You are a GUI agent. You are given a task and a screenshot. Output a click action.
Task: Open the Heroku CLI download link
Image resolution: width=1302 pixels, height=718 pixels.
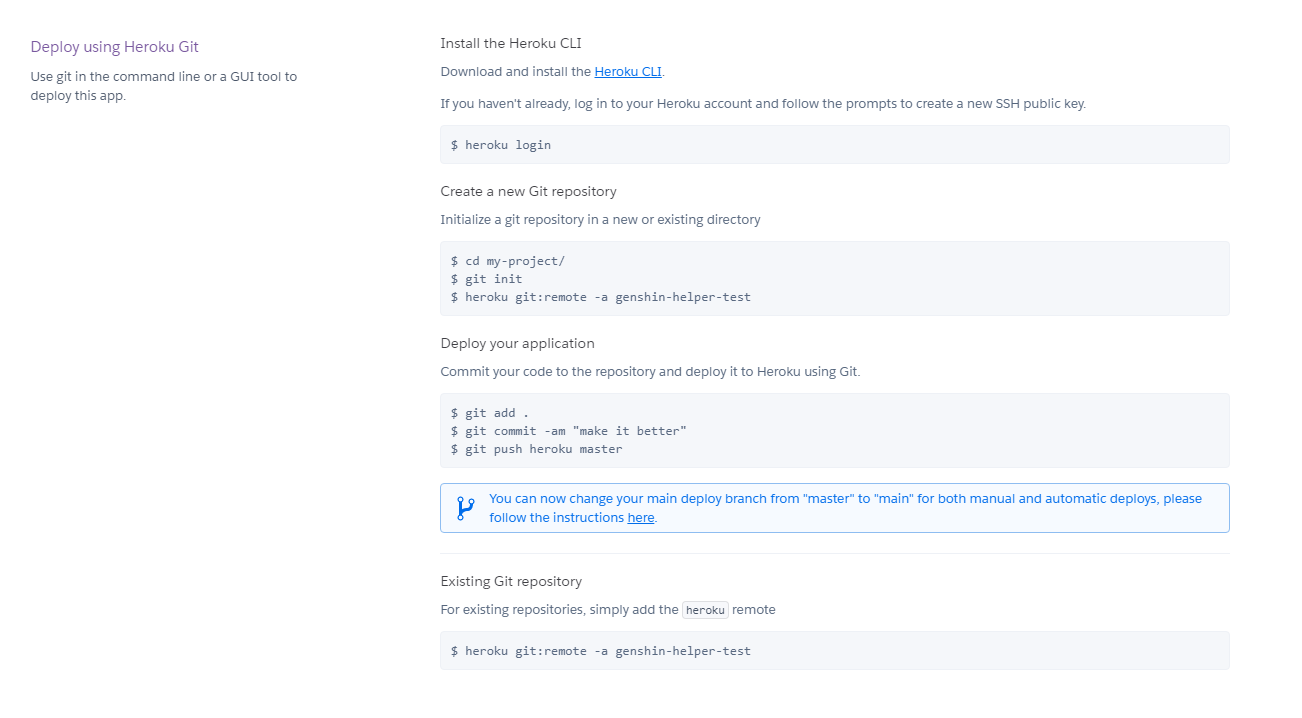coord(627,72)
